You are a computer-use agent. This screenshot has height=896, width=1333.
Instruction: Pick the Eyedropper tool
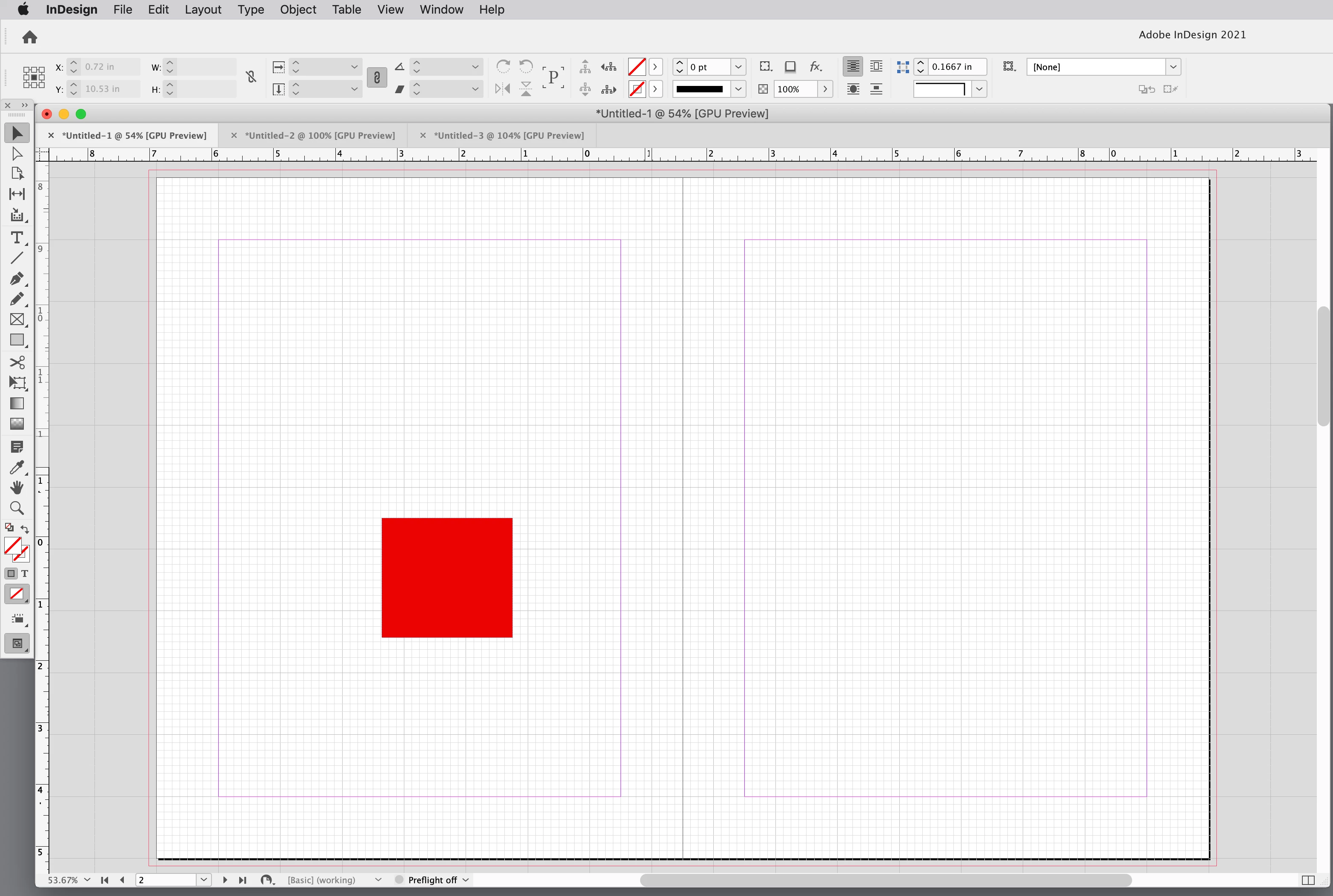[17, 467]
